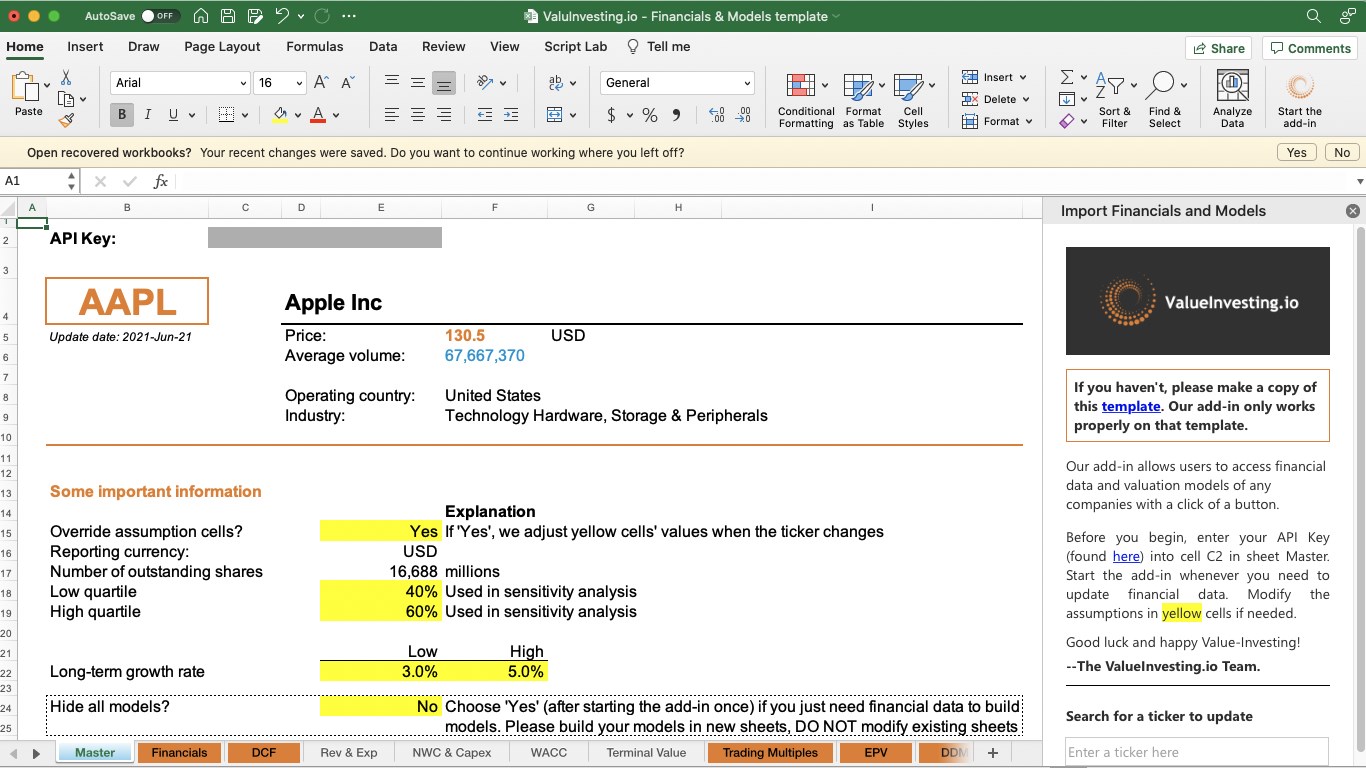This screenshot has width=1366, height=768.
Task: Click Yes to open recovered workbooks
Action: pos(1297,152)
